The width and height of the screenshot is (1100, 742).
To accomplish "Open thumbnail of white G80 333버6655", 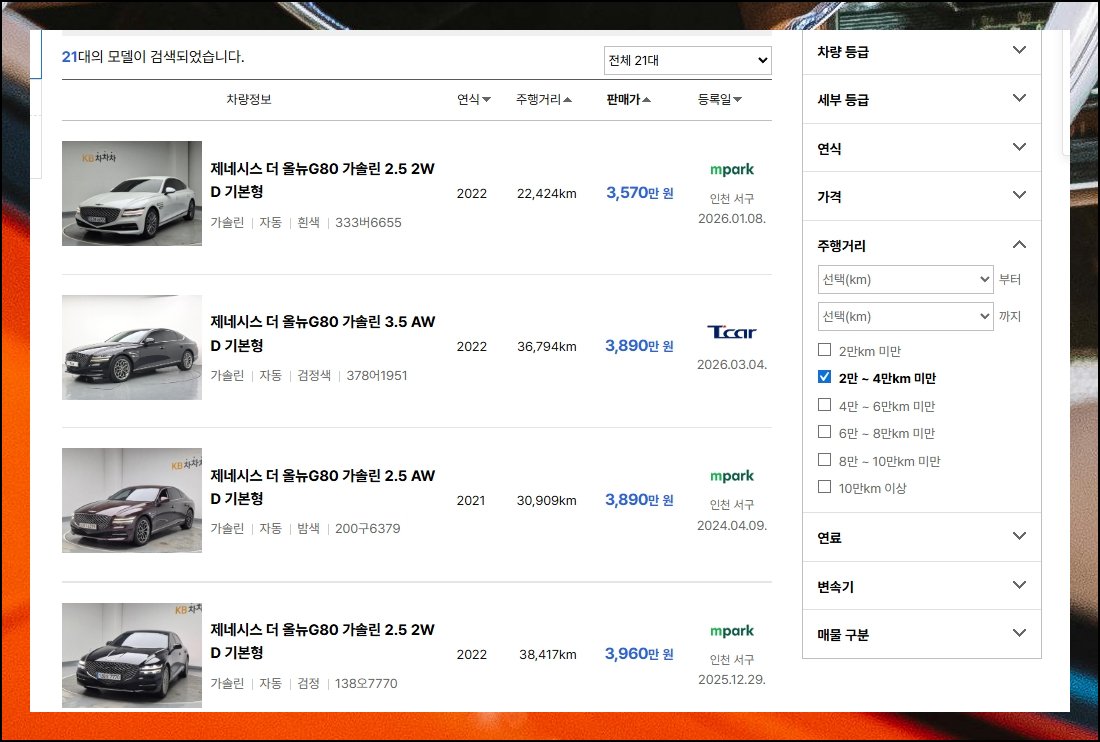I will tap(132, 194).
